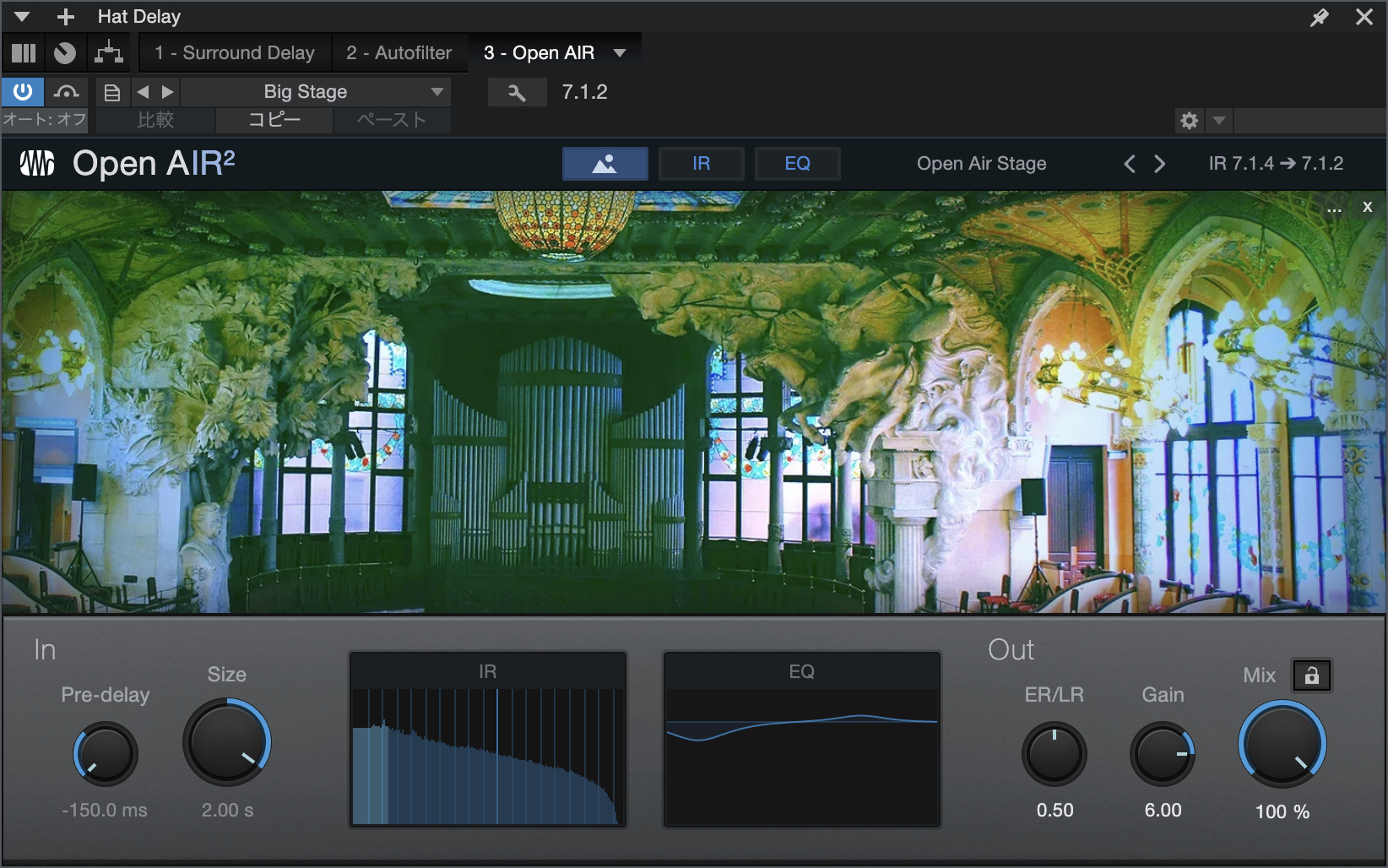Switch to the EQ view tab
Screen dimensions: 1388x868
point(797,164)
